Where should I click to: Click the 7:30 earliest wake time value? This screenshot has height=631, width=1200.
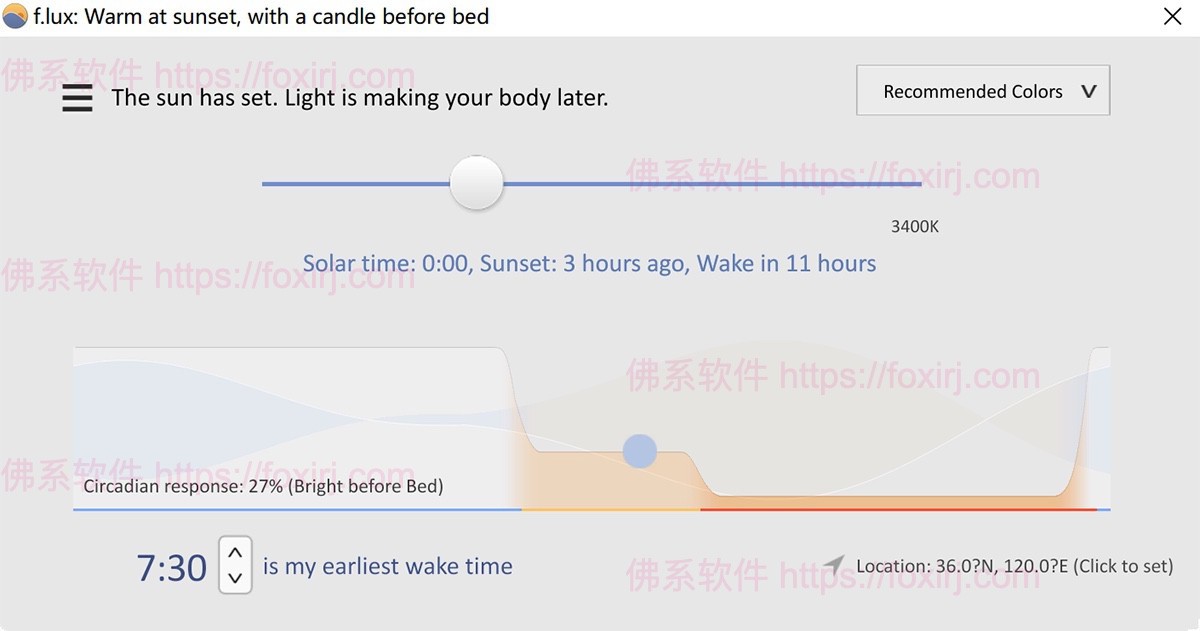click(x=171, y=566)
